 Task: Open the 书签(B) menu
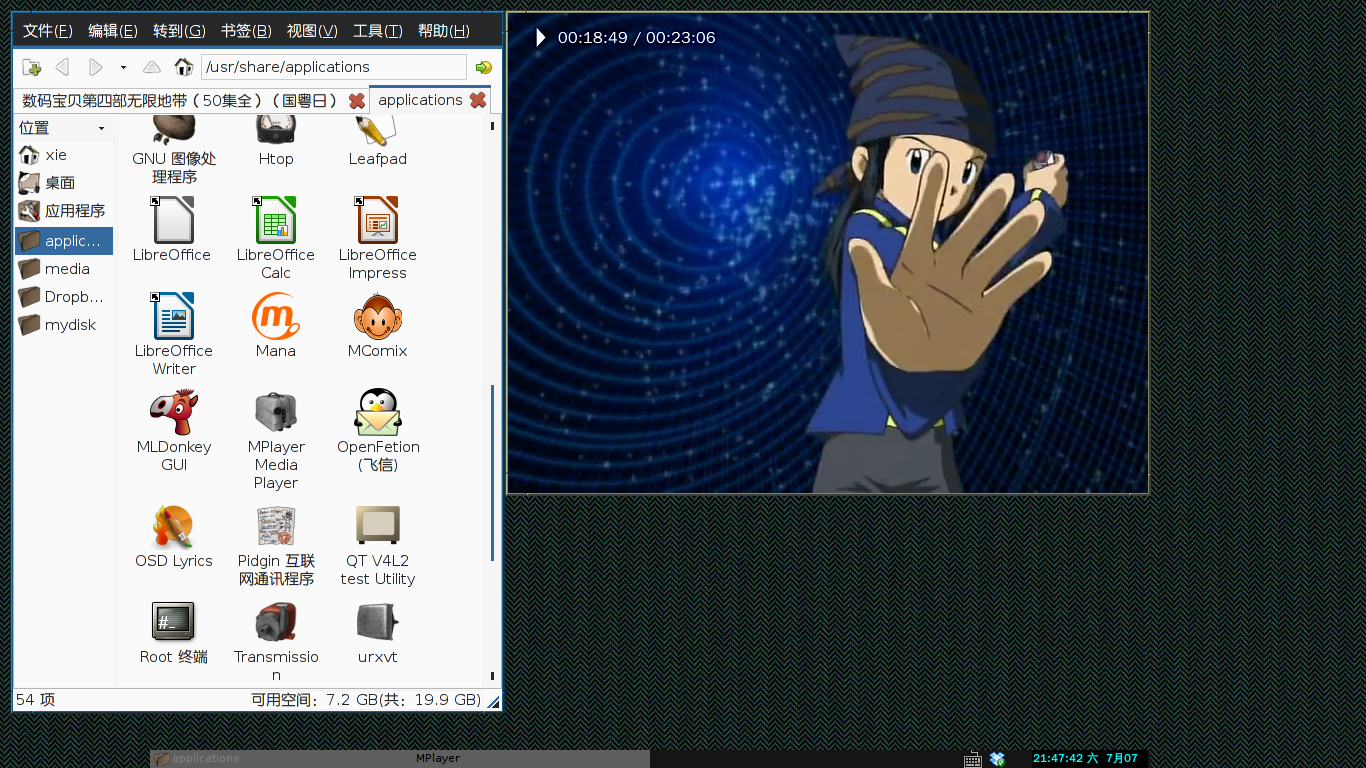click(x=246, y=31)
